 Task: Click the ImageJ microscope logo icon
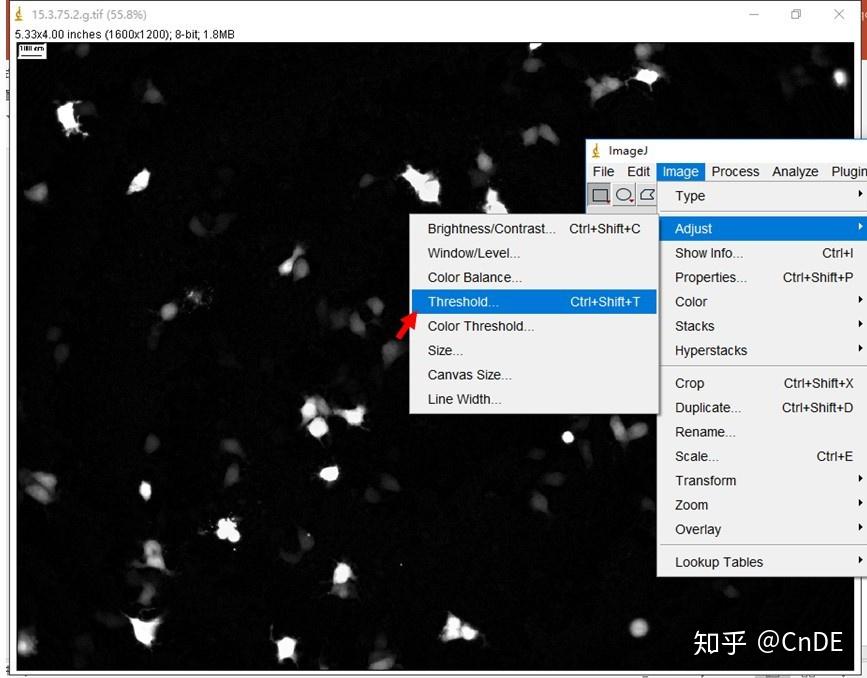(597, 151)
